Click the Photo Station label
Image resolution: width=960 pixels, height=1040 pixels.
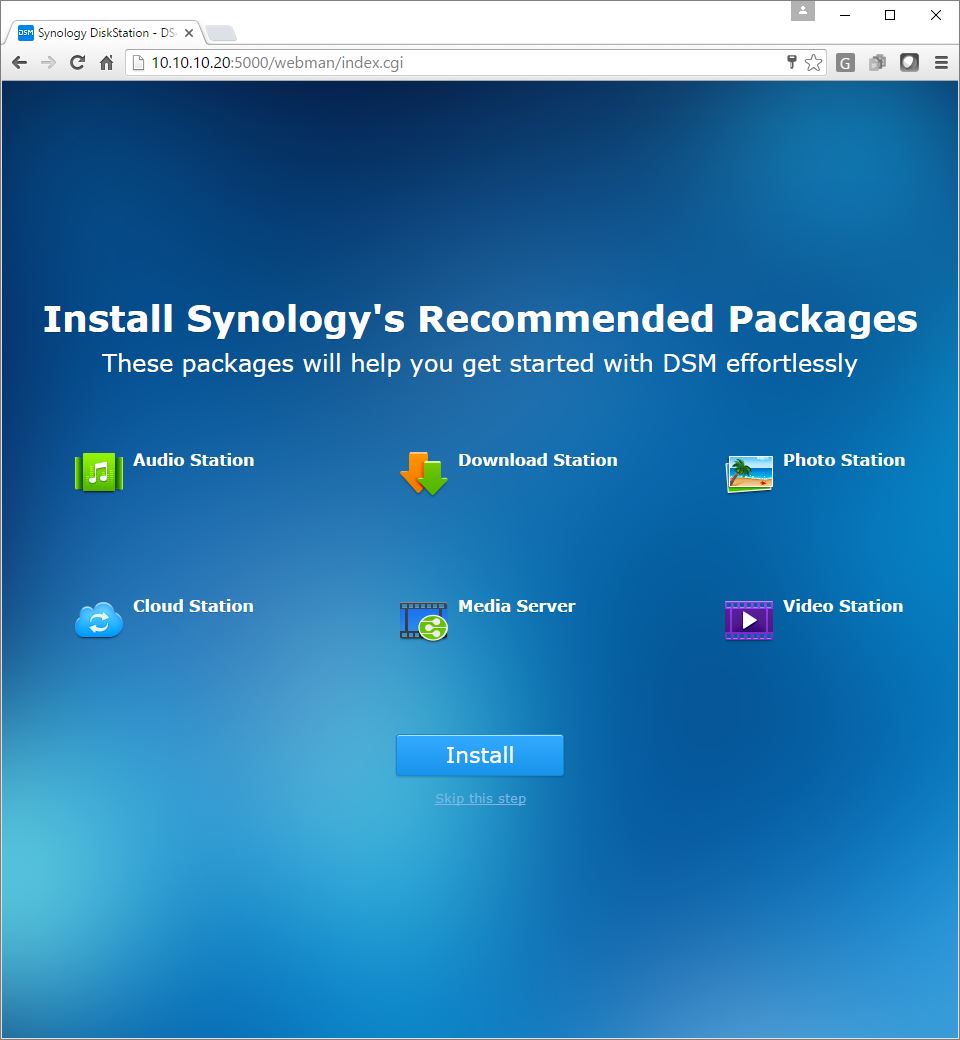pyautogui.click(x=844, y=460)
